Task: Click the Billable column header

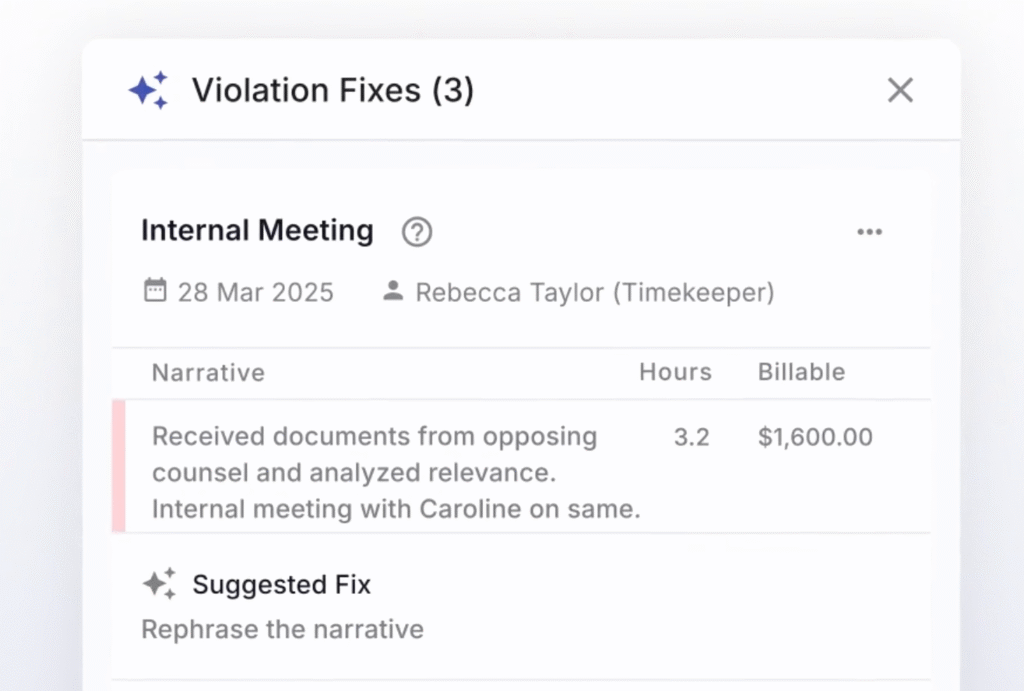Action: click(x=801, y=372)
